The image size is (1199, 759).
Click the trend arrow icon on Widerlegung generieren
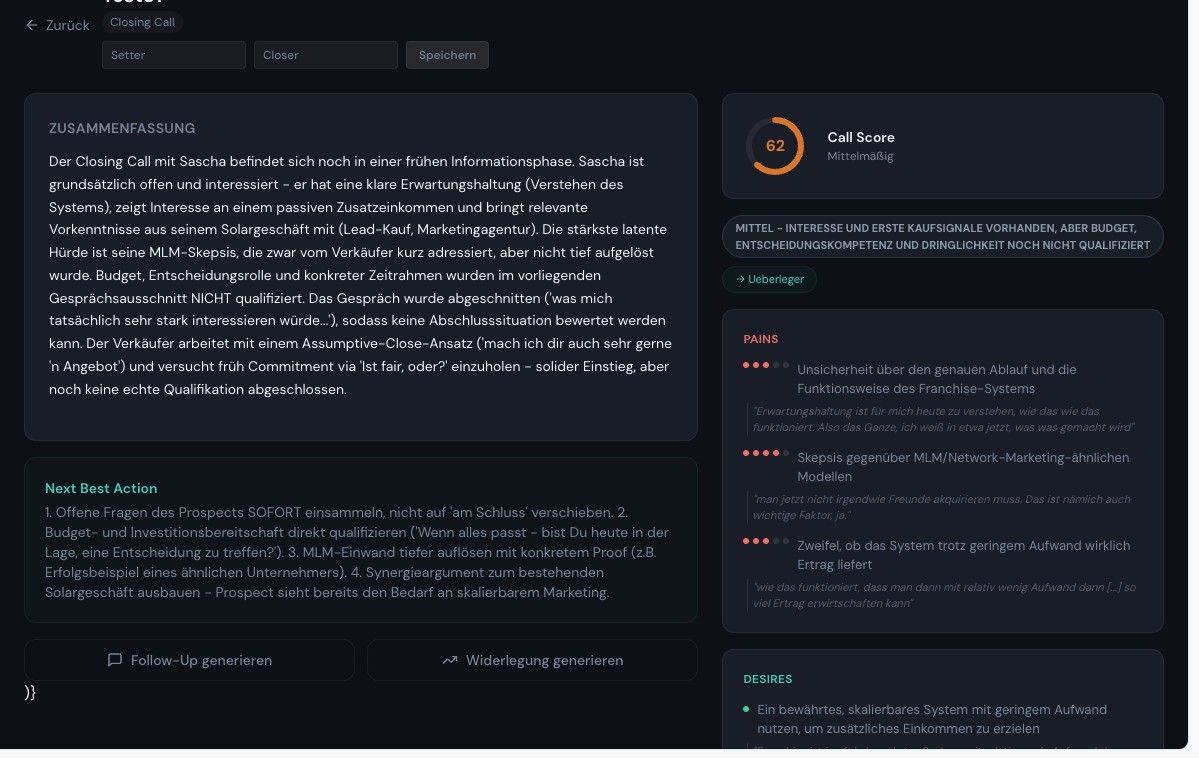450,660
